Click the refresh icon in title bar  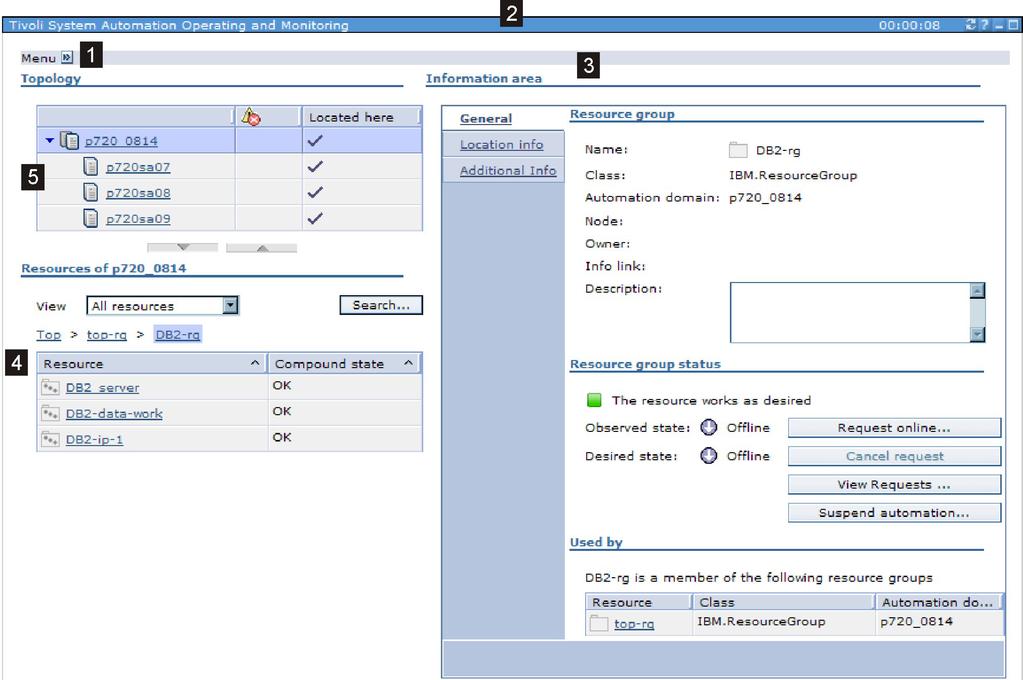(971, 25)
